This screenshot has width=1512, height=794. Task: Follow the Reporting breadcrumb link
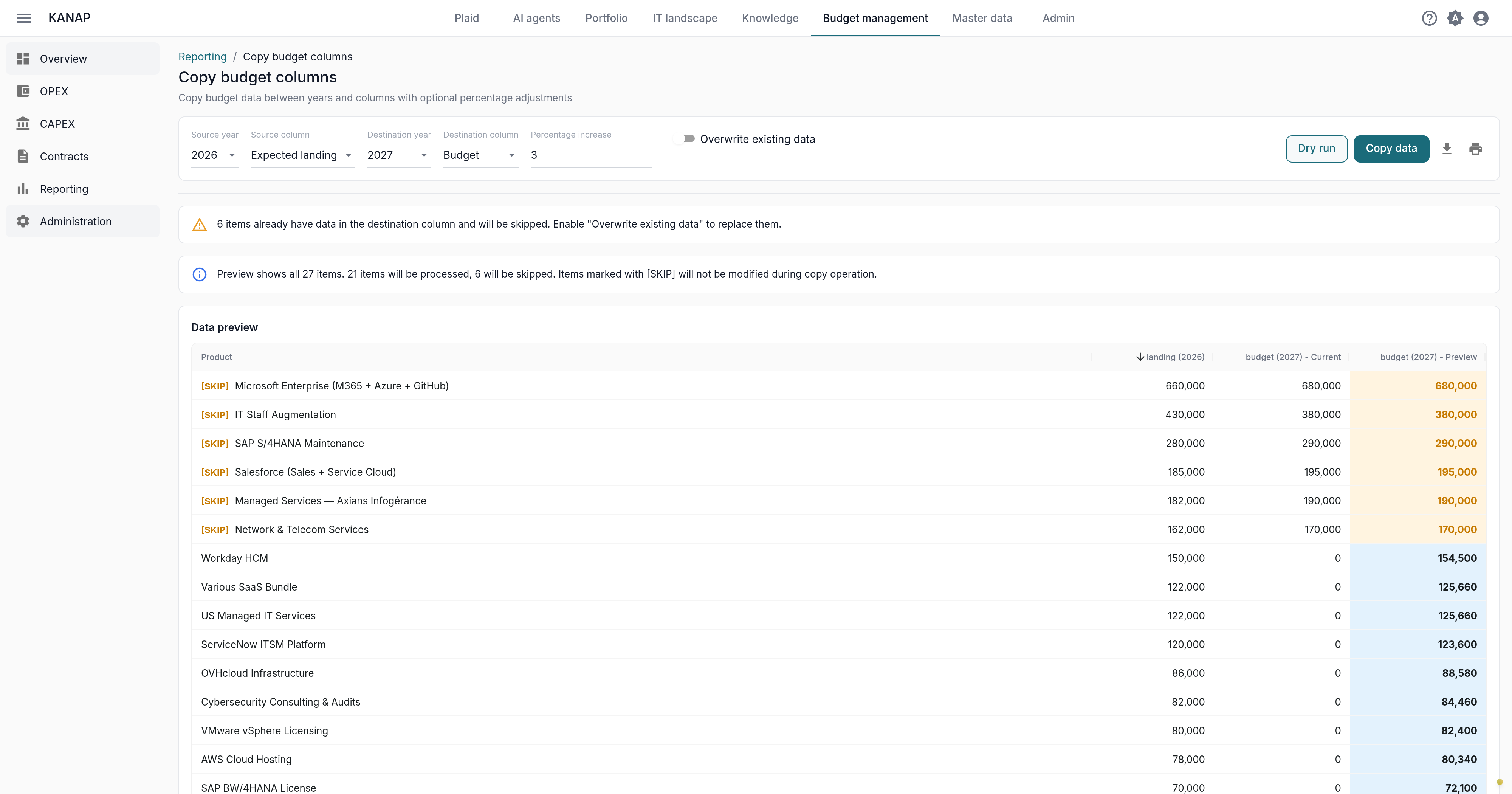point(203,57)
